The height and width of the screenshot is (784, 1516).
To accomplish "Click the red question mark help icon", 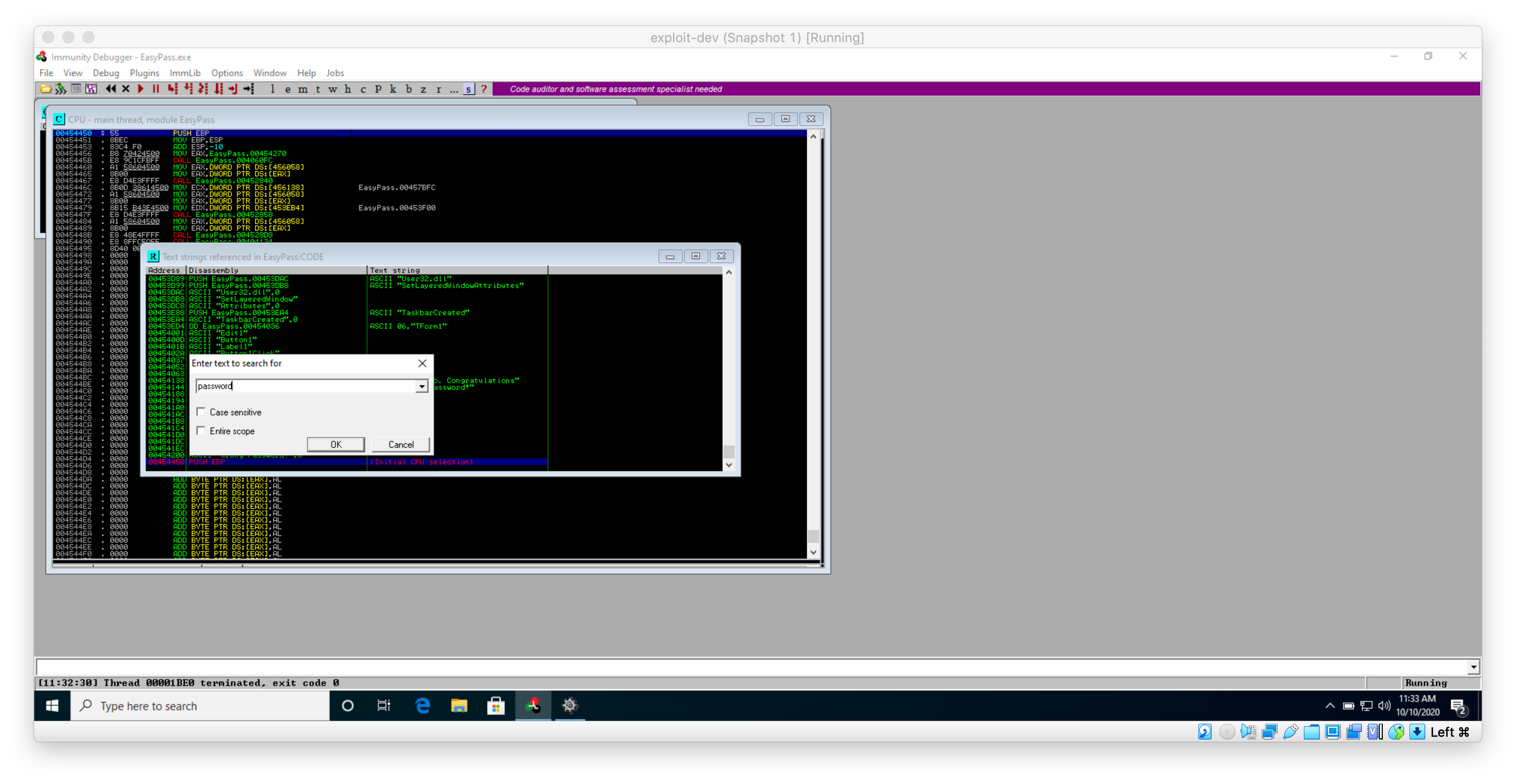I will (484, 89).
